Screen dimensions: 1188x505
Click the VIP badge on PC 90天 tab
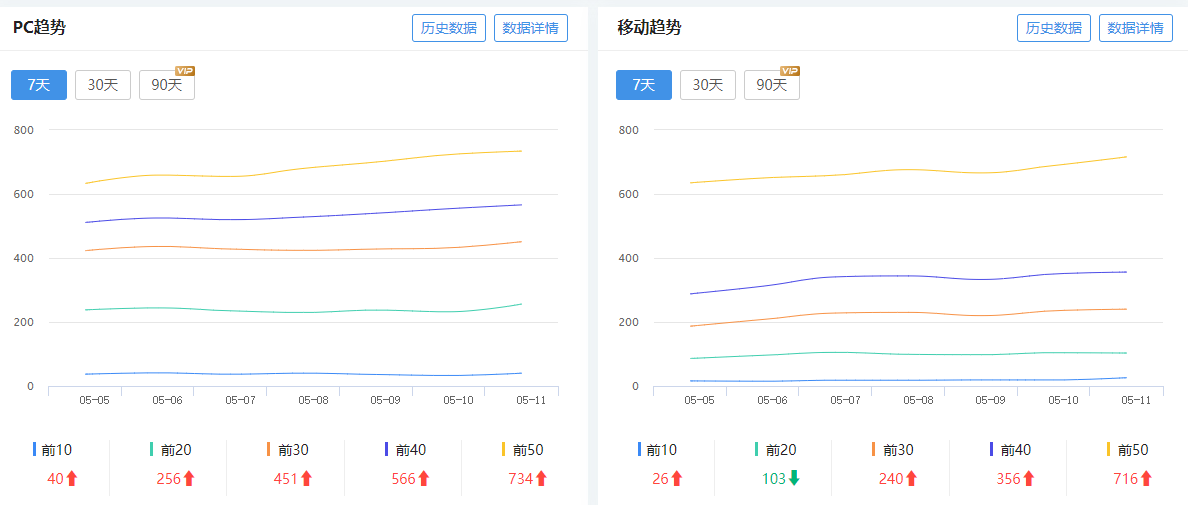[x=185, y=71]
